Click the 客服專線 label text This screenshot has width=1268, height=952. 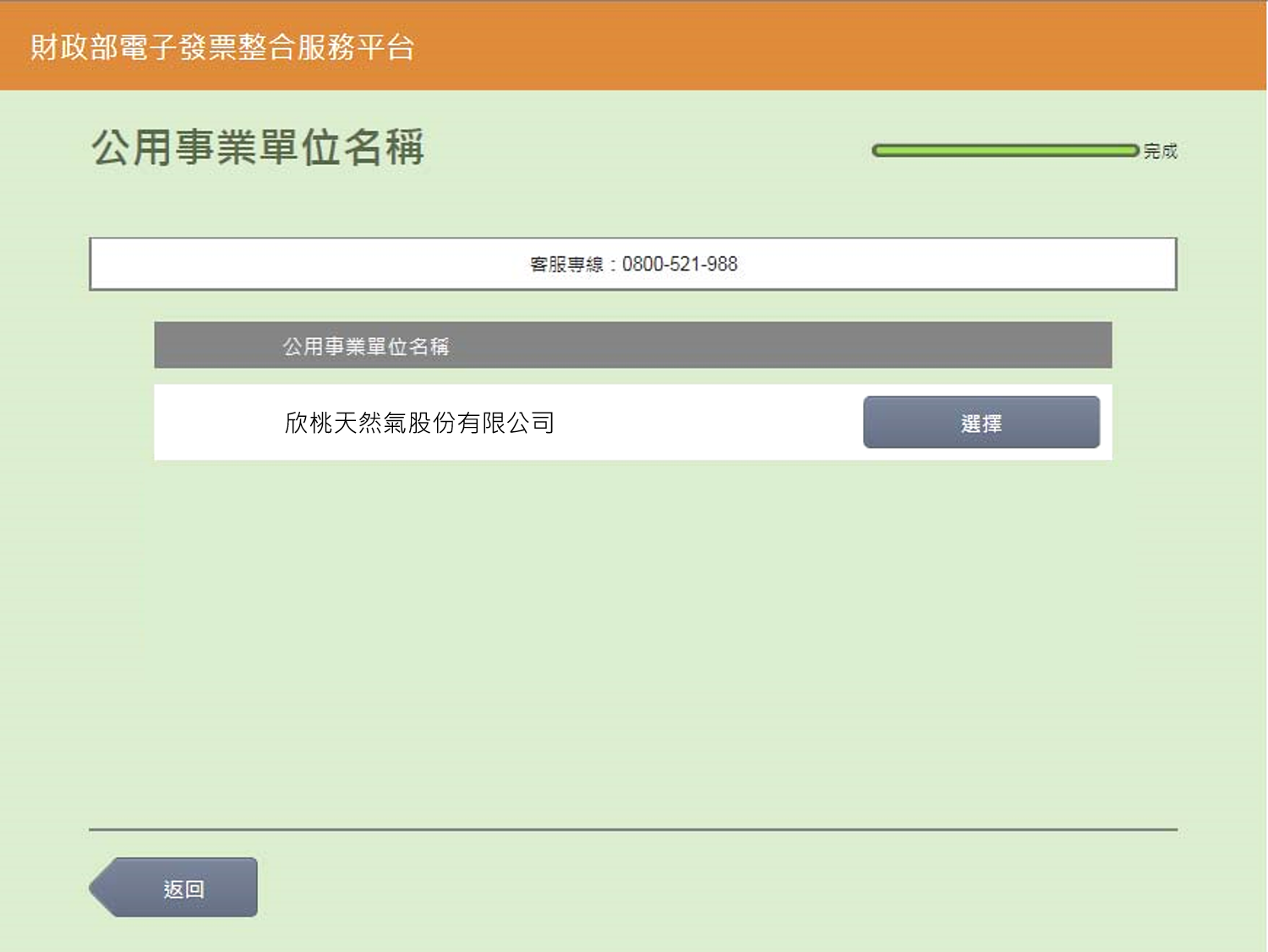coord(566,265)
